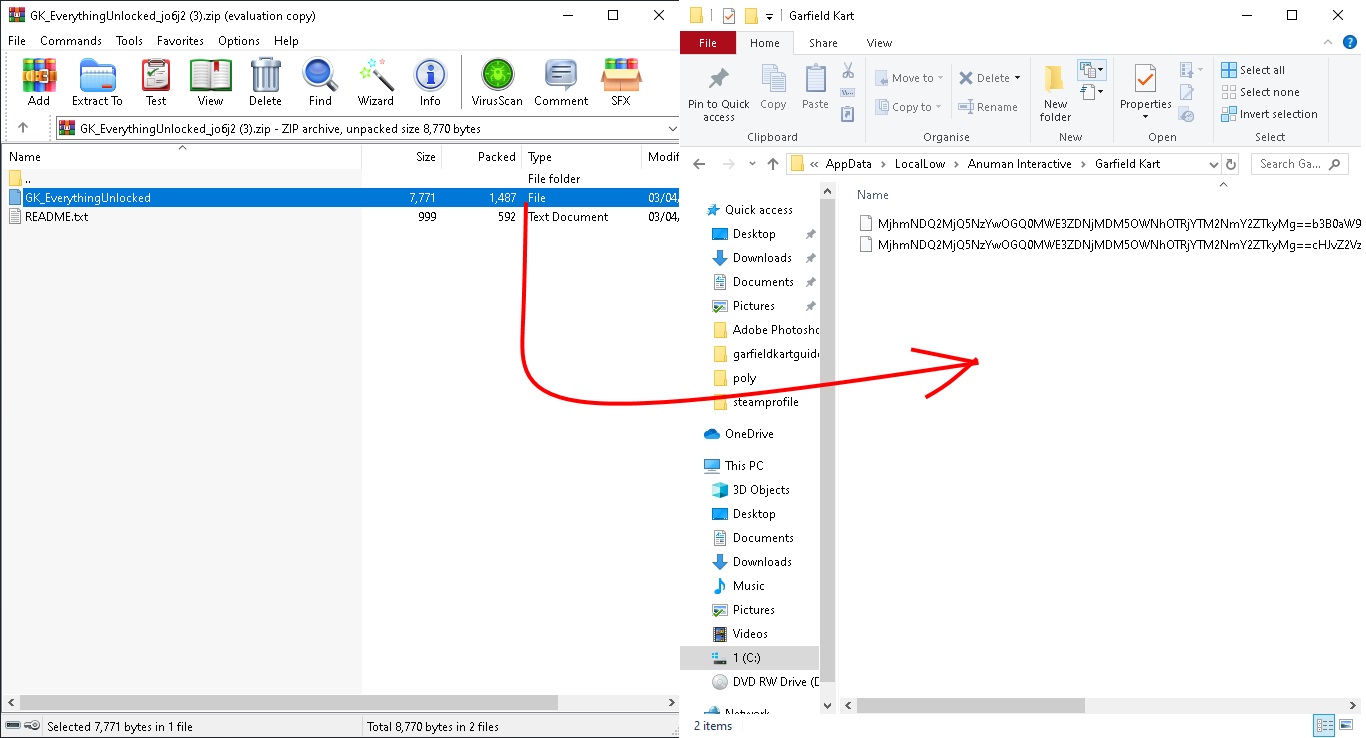Open Explorer address bar history dropdown
Screen dimensions: 1366x738
1214,164
